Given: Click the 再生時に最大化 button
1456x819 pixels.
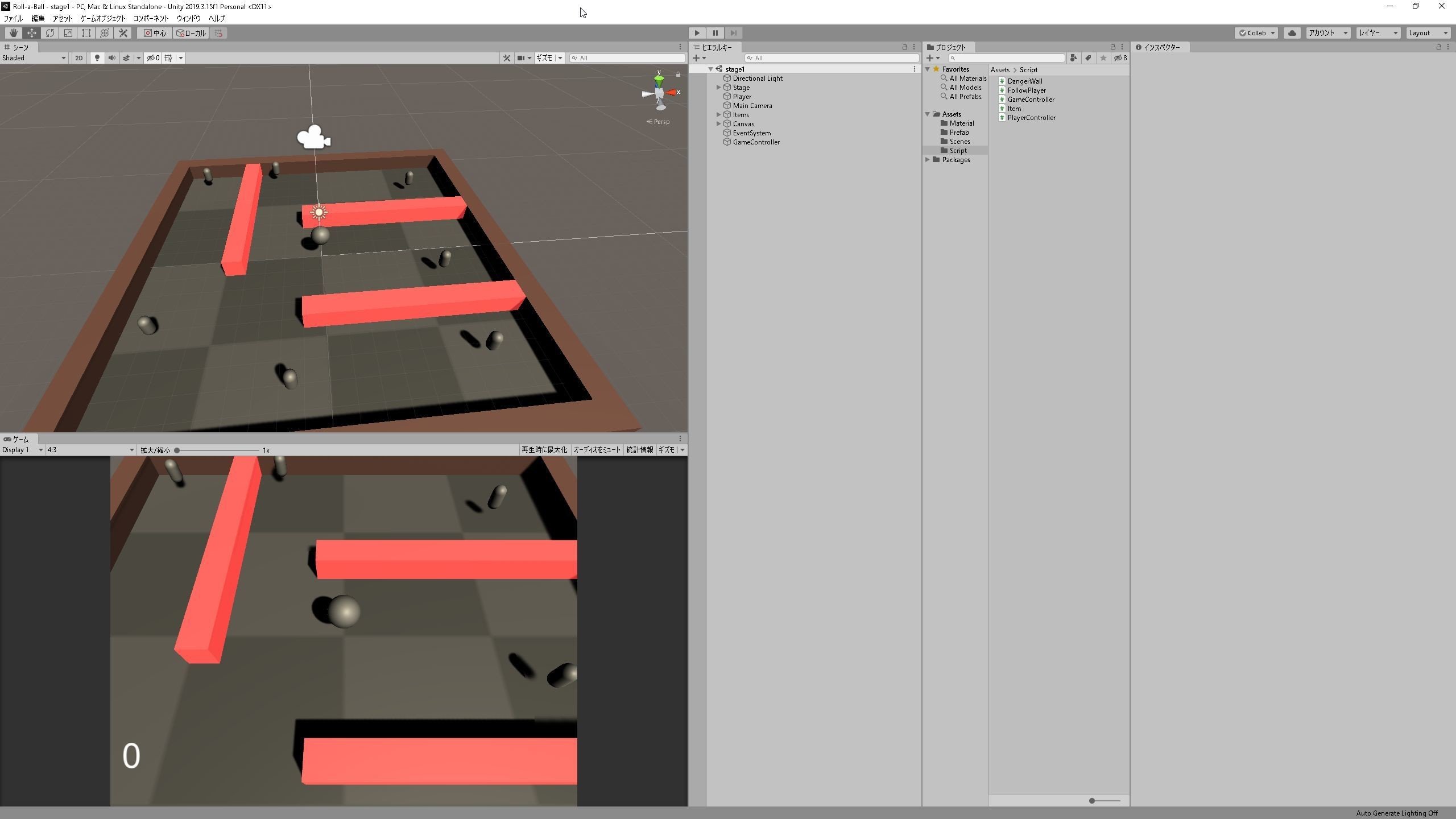Looking at the screenshot, I should (x=544, y=450).
